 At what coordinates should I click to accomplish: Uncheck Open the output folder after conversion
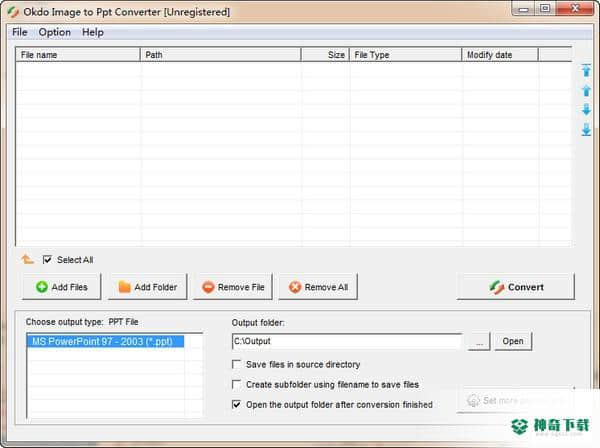(x=236, y=404)
